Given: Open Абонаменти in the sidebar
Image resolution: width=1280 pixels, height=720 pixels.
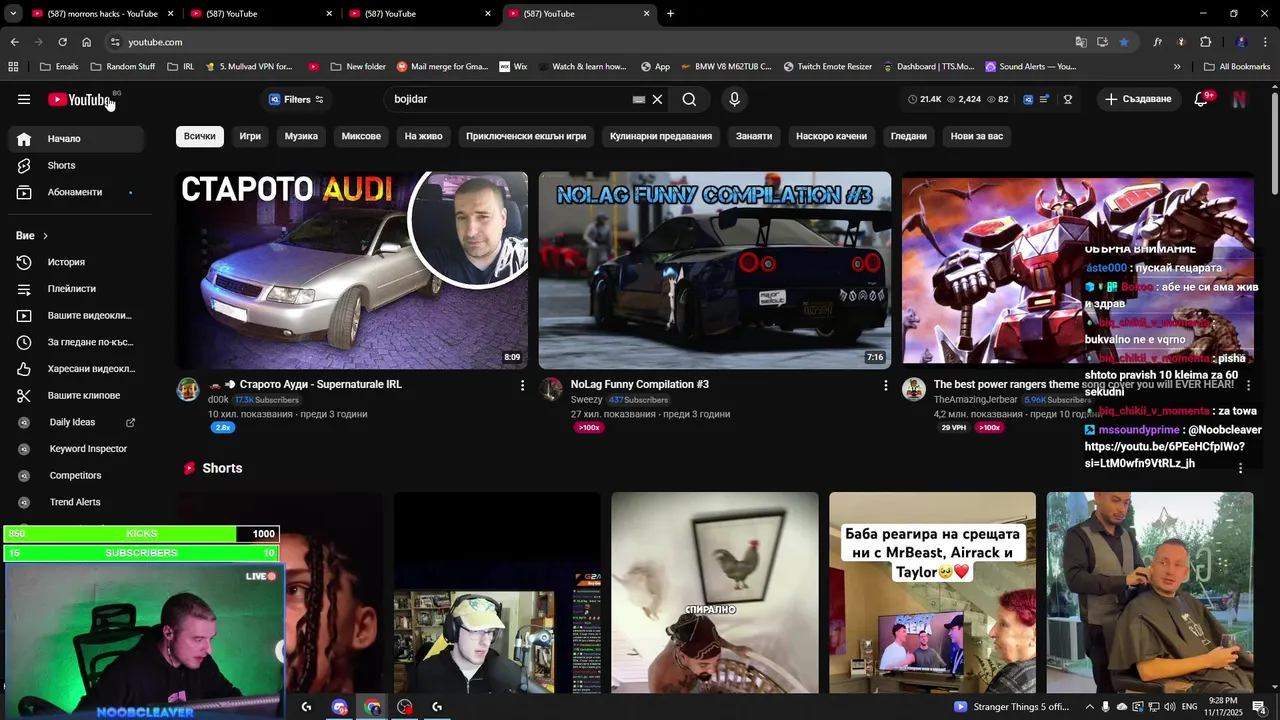Looking at the screenshot, I should pos(76,192).
